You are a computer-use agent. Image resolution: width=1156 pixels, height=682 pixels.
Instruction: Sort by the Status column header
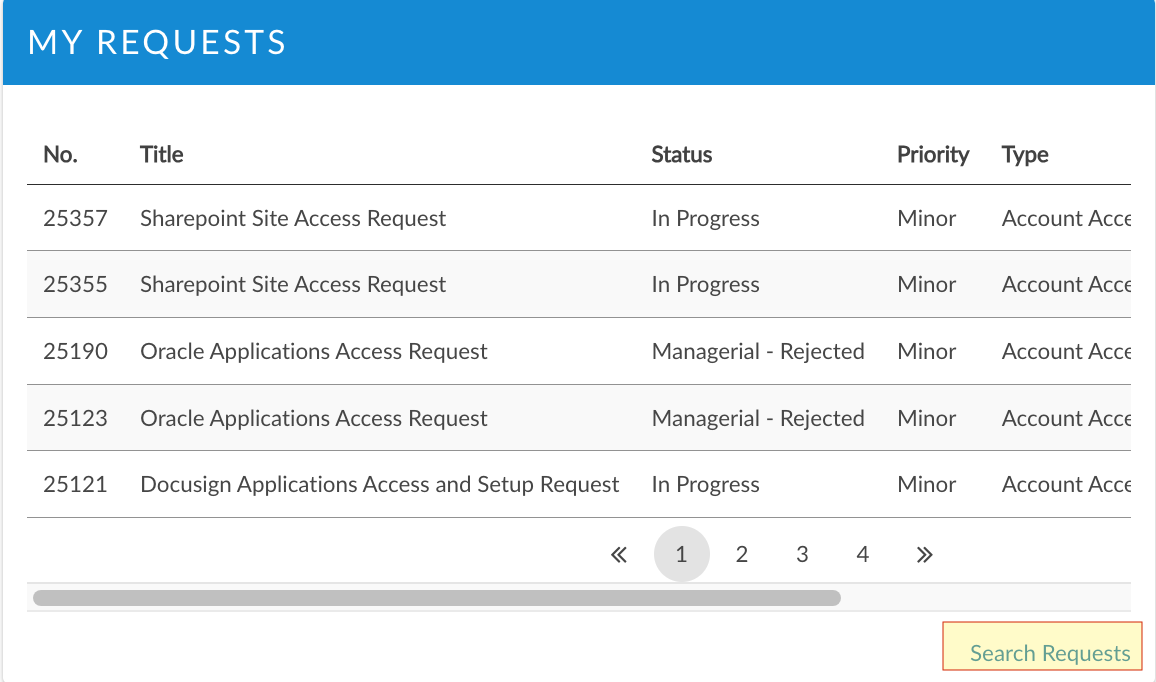[x=681, y=154]
